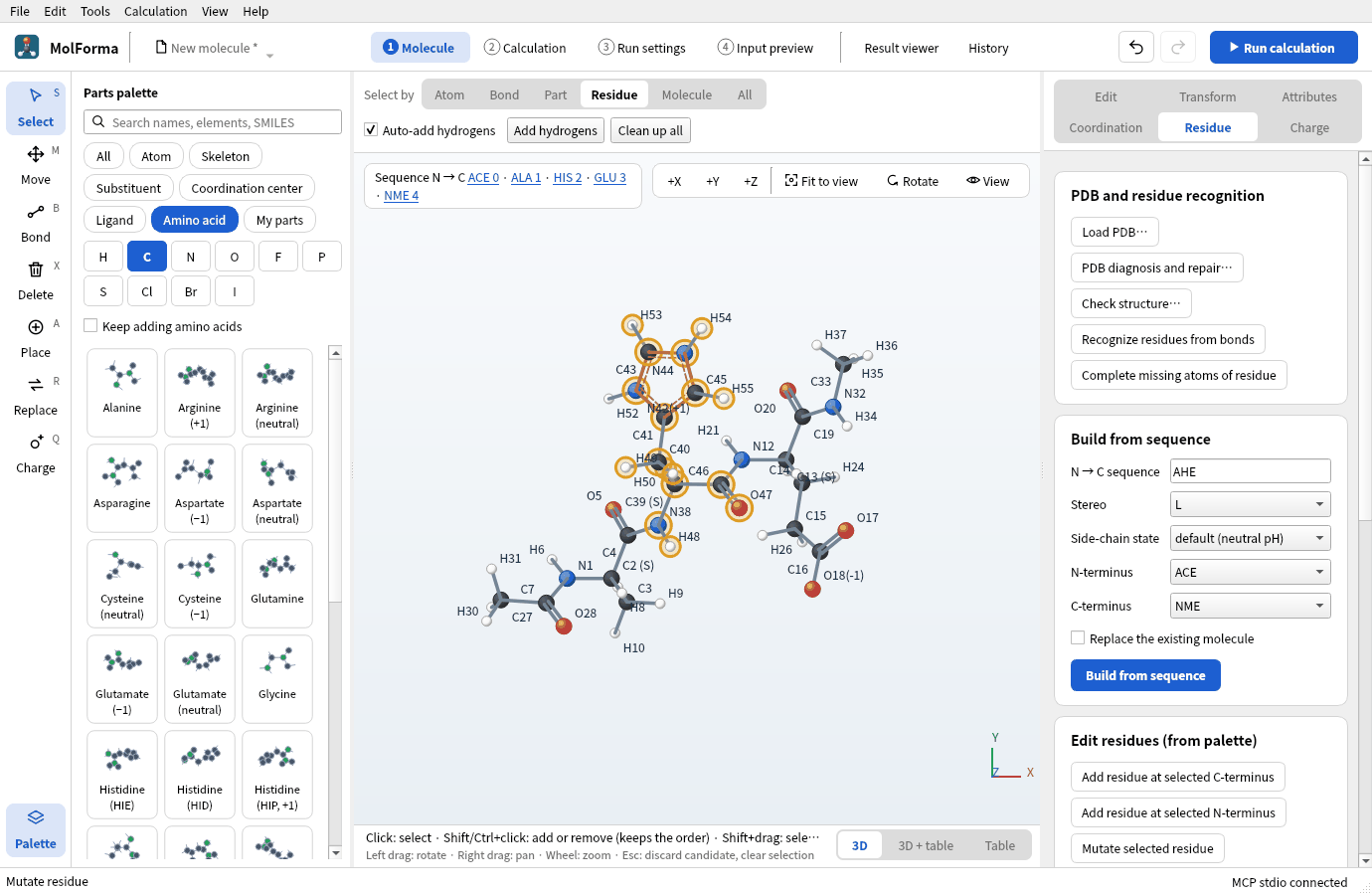Choose the Histidine (HIE) card
The width and height of the screenshot is (1372, 895).
[122, 774]
